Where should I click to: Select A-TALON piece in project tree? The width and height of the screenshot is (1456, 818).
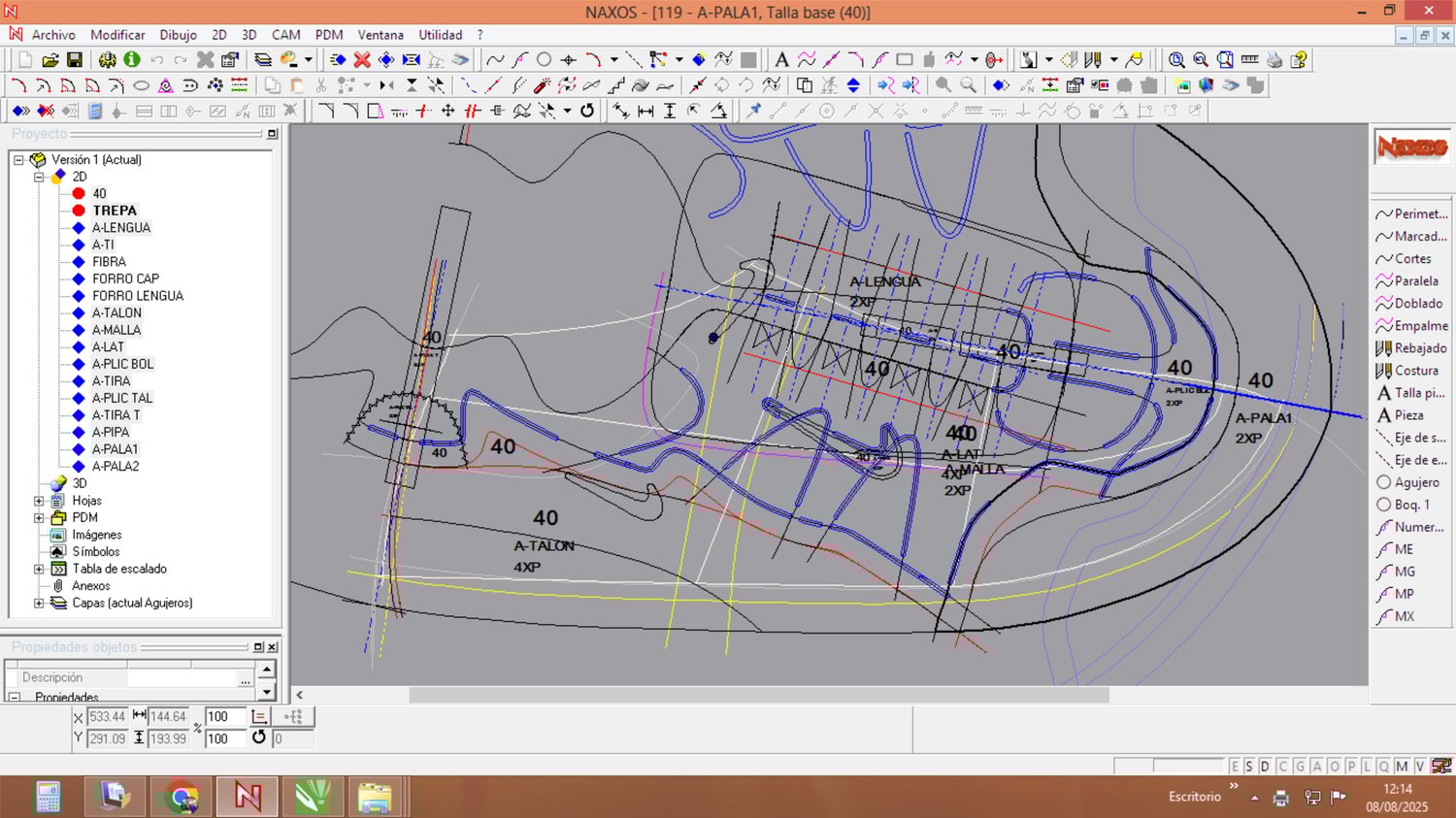[x=116, y=312]
